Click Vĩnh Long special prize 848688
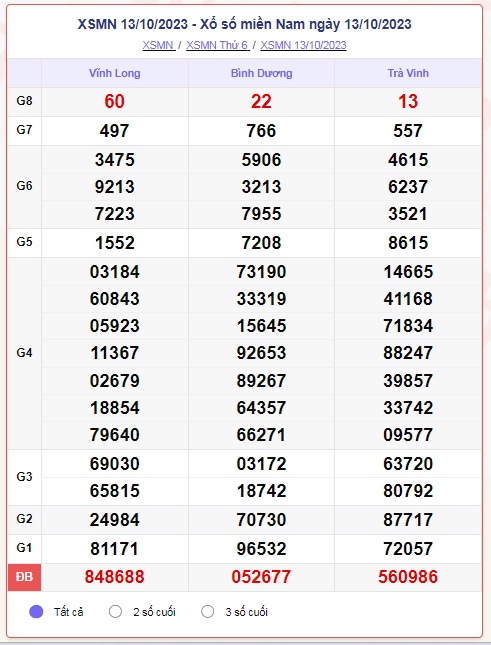Screen dimensions: 491x645 click(x=115, y=577)
